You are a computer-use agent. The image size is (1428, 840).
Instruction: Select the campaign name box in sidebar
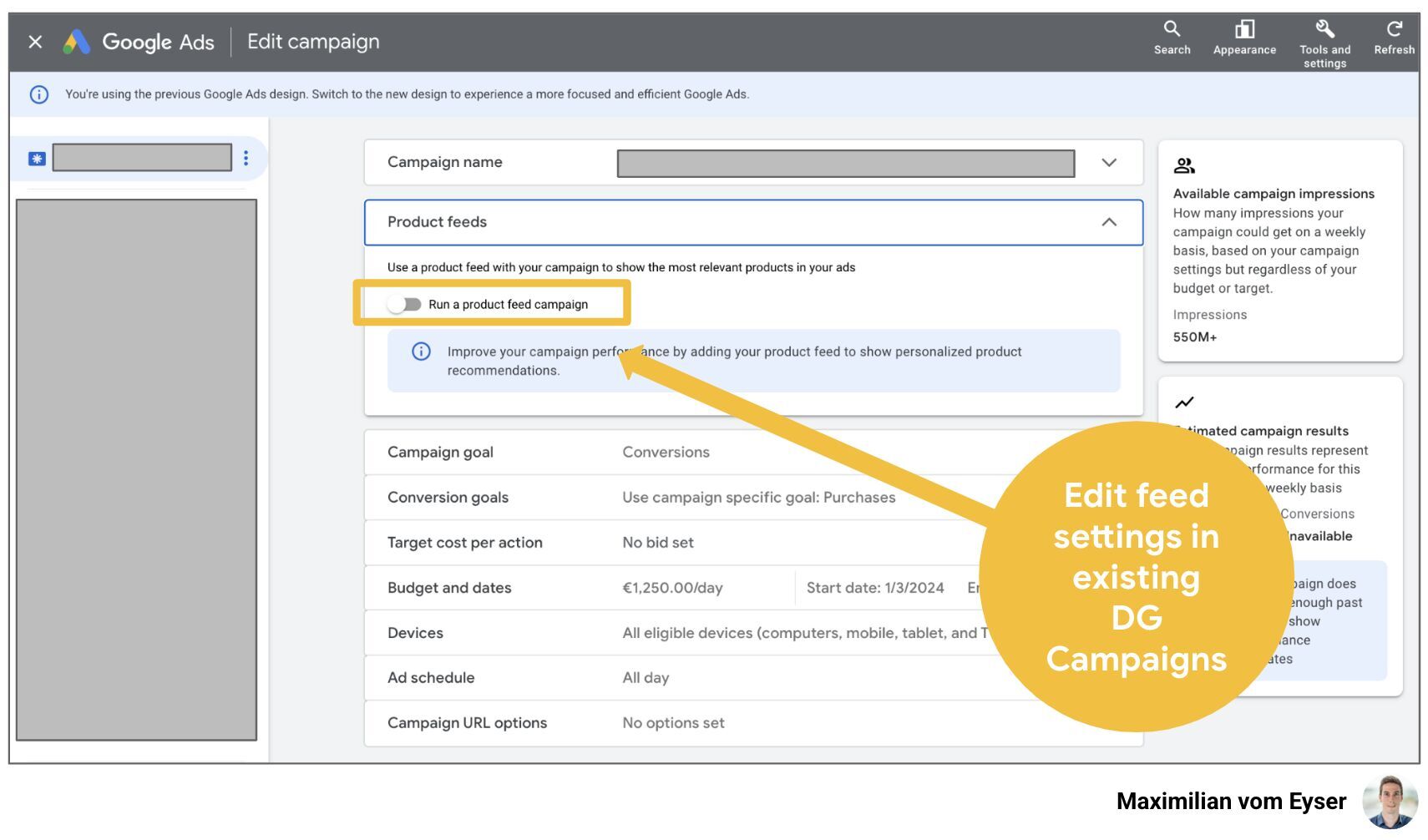click(142, 158)
